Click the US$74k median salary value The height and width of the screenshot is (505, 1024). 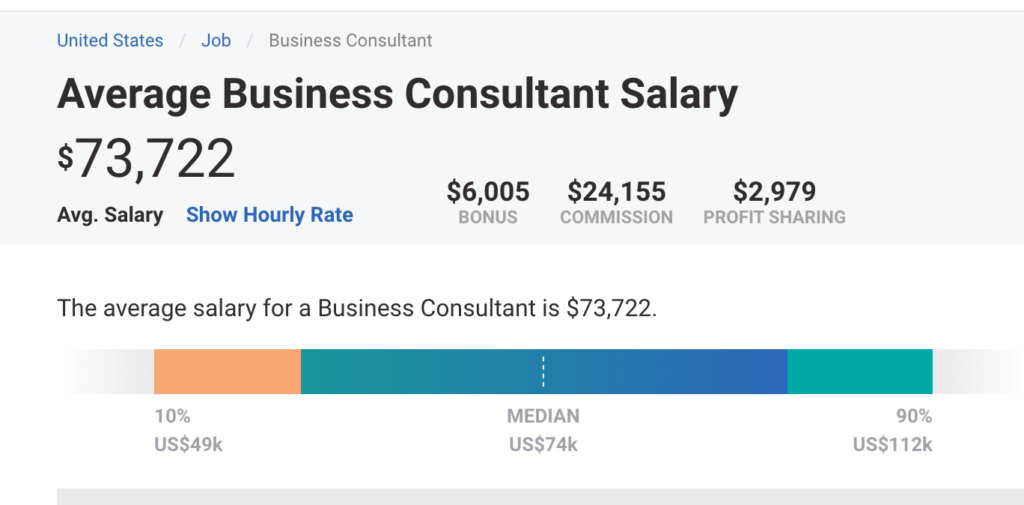pyautogui.click(x=543, y=444)
